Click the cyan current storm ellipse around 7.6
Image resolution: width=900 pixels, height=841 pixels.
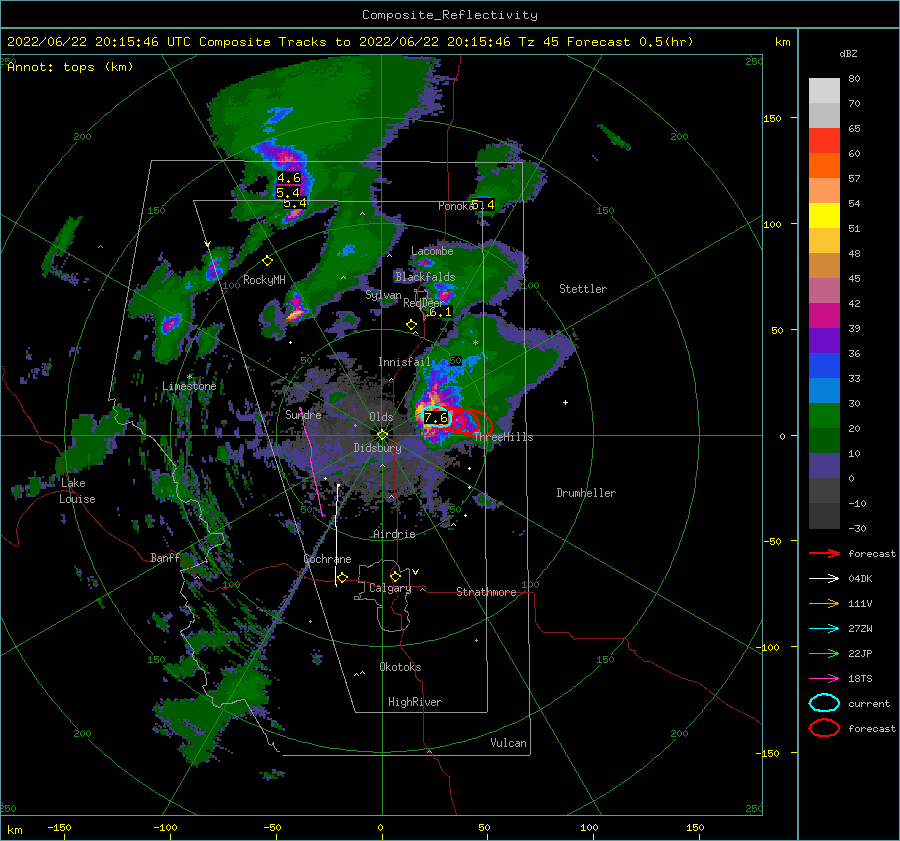pos(436,417)
